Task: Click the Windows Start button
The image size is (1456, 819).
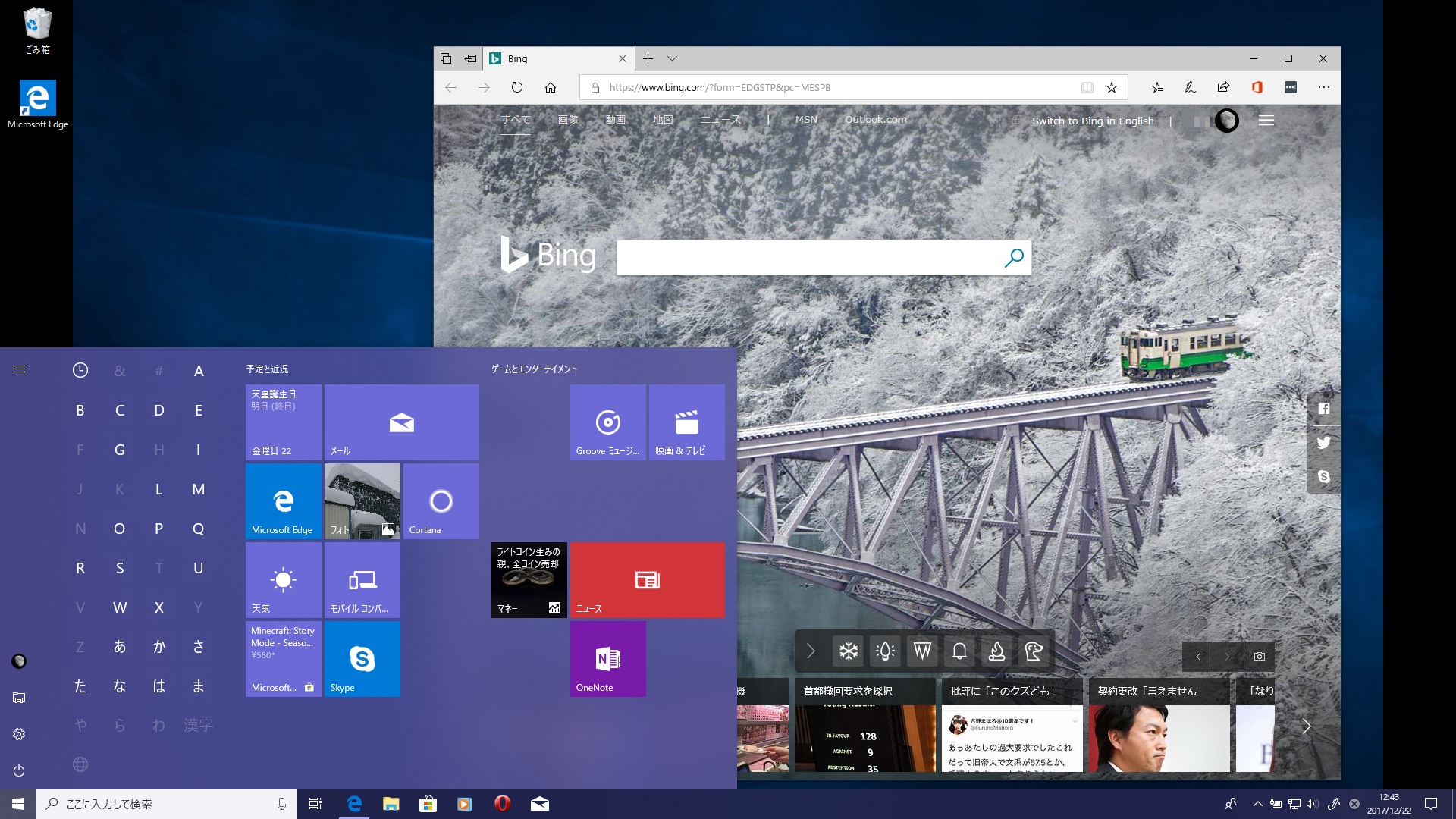Action: [18, 804]
